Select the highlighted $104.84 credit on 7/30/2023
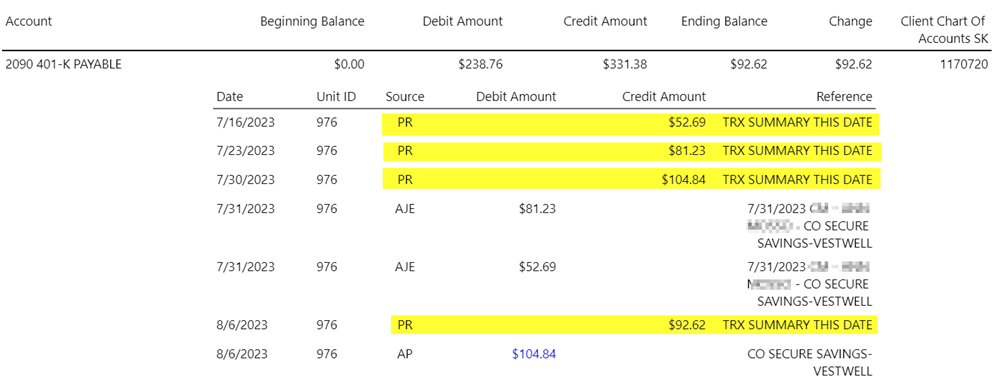This screenshot has width=995, height=388. click(x=684, y=180)
